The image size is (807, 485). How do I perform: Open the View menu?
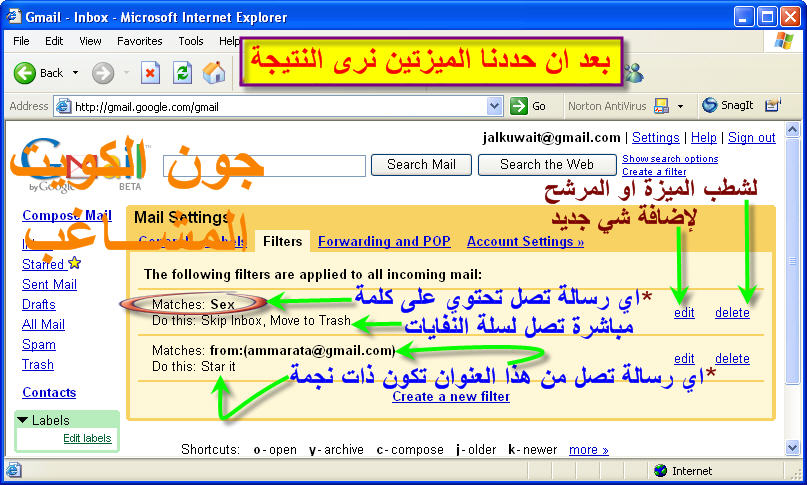(x=90, y=41)
